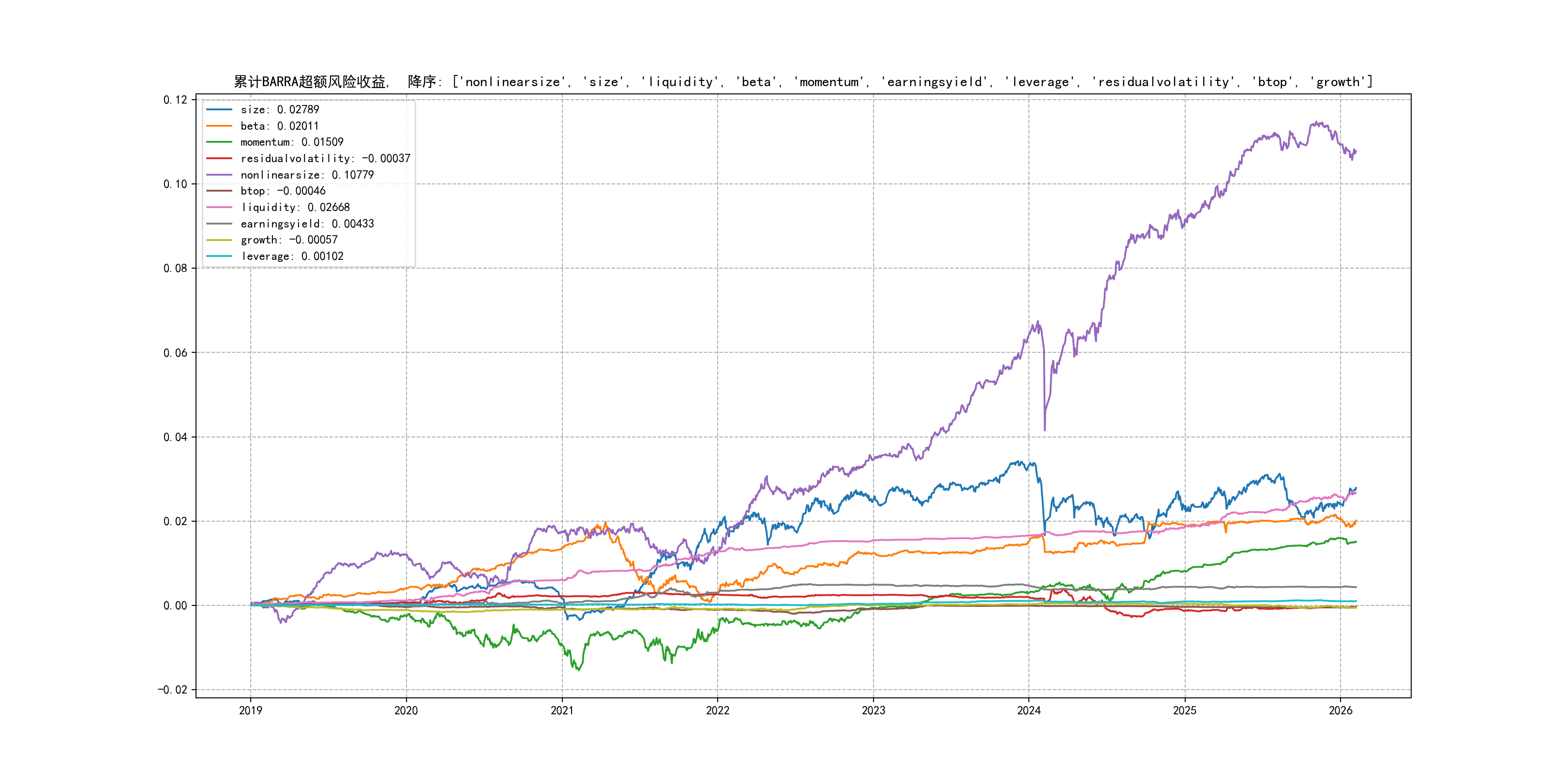Select the 'growth: -0.00057' legend label
The height and width of the screenshot is (784, 1568).
click(288, 240)
